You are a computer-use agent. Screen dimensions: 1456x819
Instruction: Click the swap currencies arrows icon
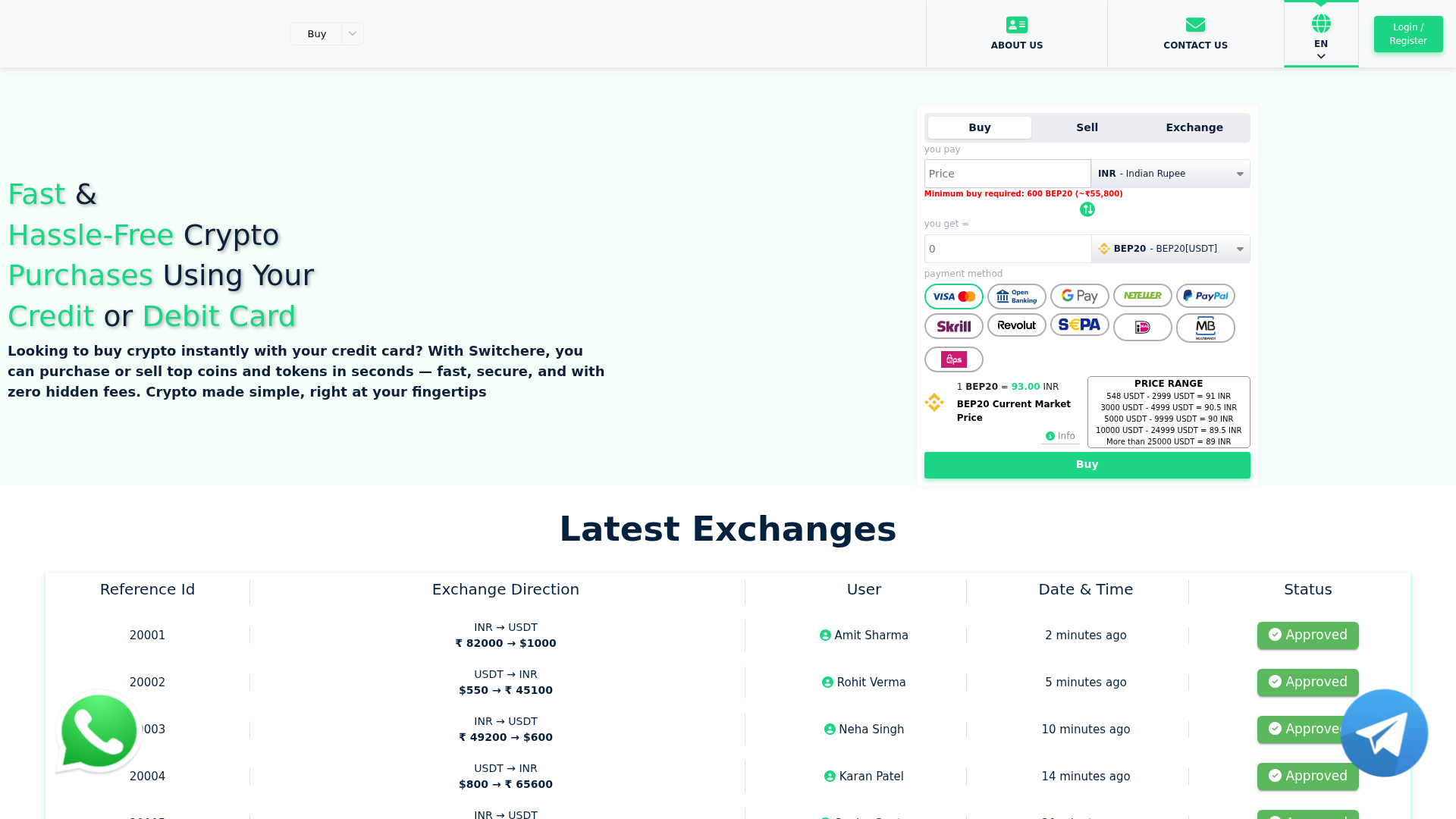tap(1087, 209)
